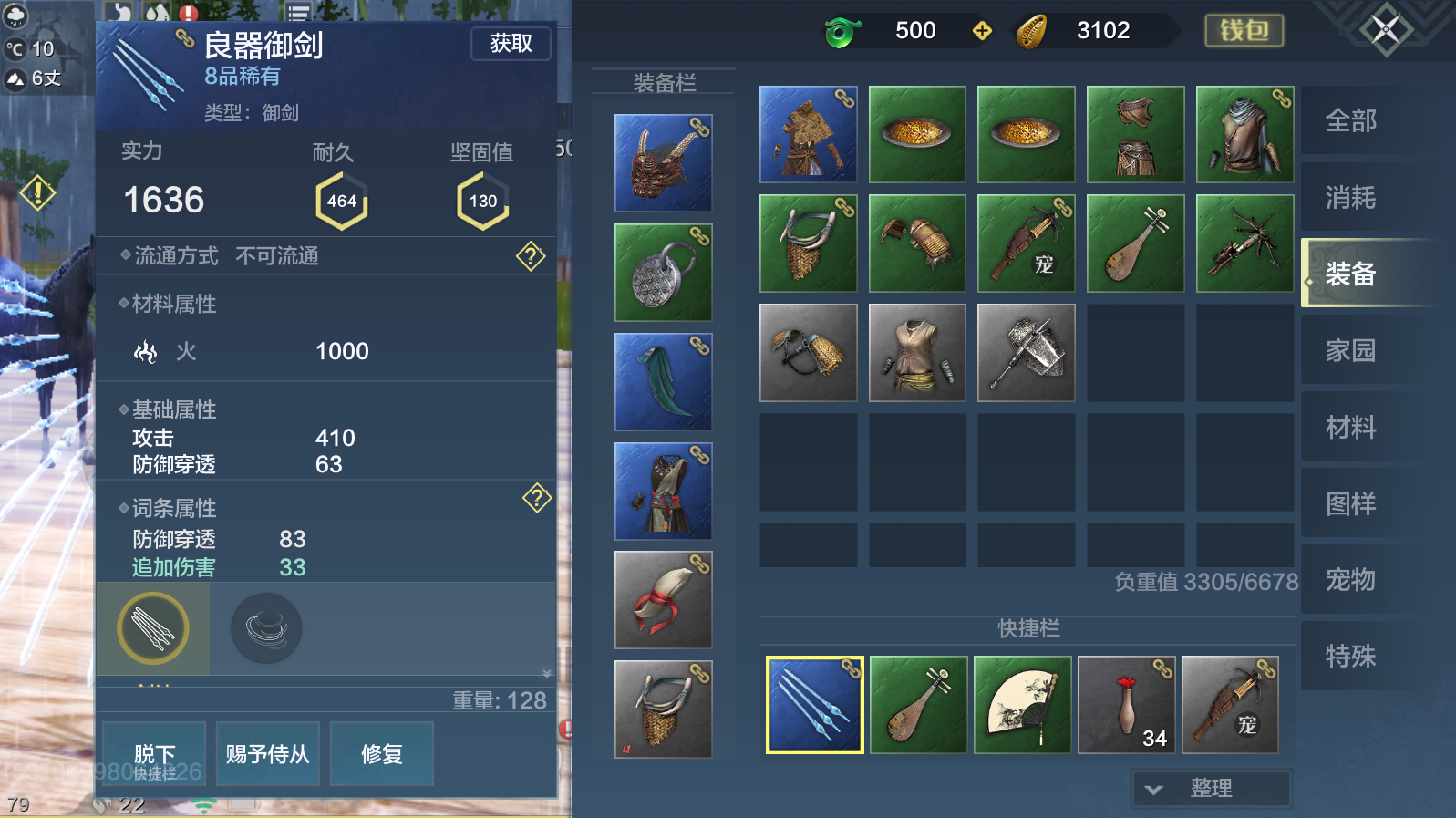Screen dimensions: 1456x818
Task: Open the 整理 sort dropdown
Action: click(1211, 789)
